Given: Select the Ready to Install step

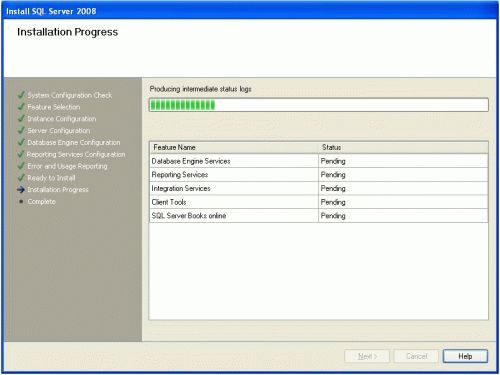Looking at the screenshot, I should [x=51, y=178].
